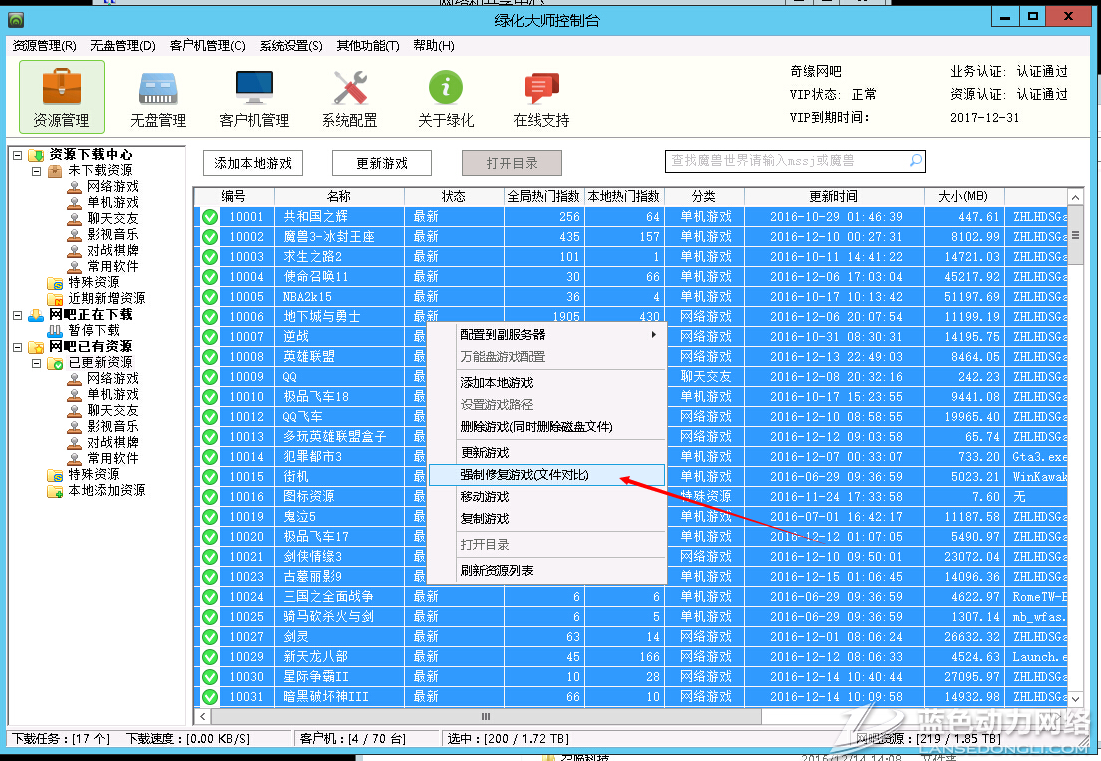
Task: Open the 在线支持 chat icon
Action: tap(541, 89)
